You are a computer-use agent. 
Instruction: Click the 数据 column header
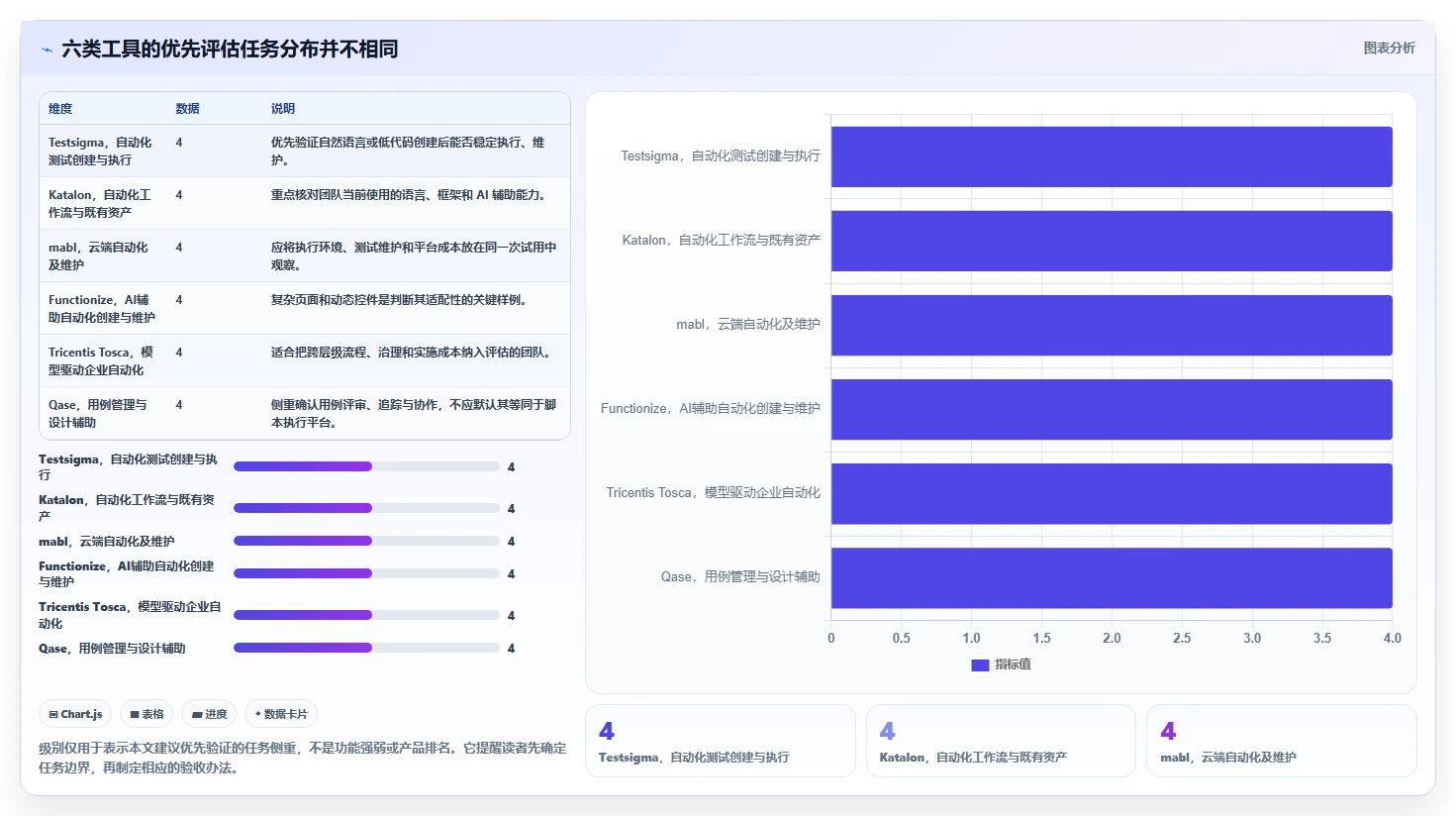point(187,109)
